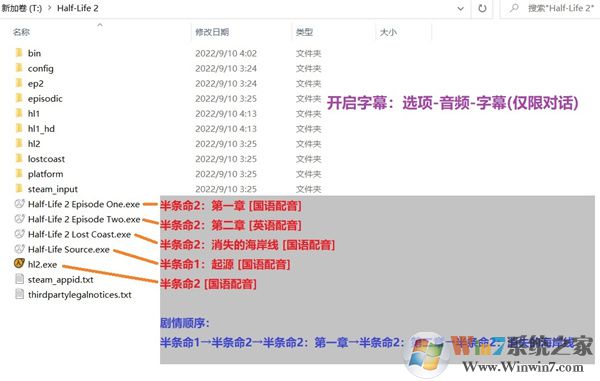This screenshot has height=381, width=600.
Task: Select the thirdpartylegalnotices.txt document icon
Action: pos(19,294)
